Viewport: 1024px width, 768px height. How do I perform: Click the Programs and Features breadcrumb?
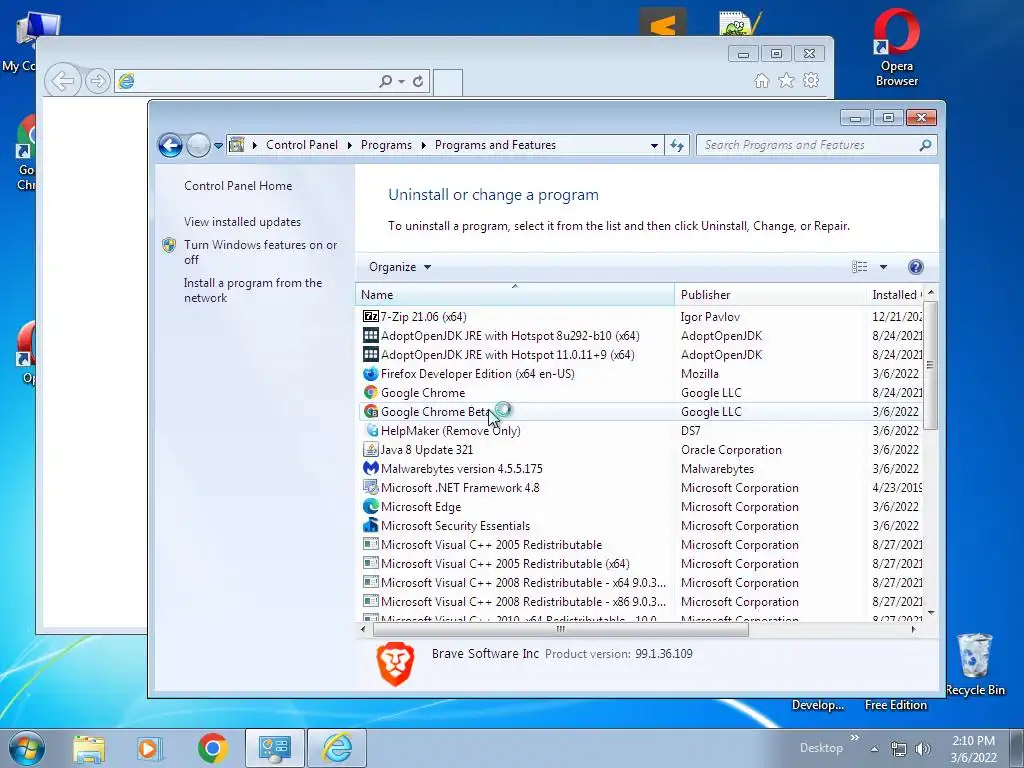[495, 145]
